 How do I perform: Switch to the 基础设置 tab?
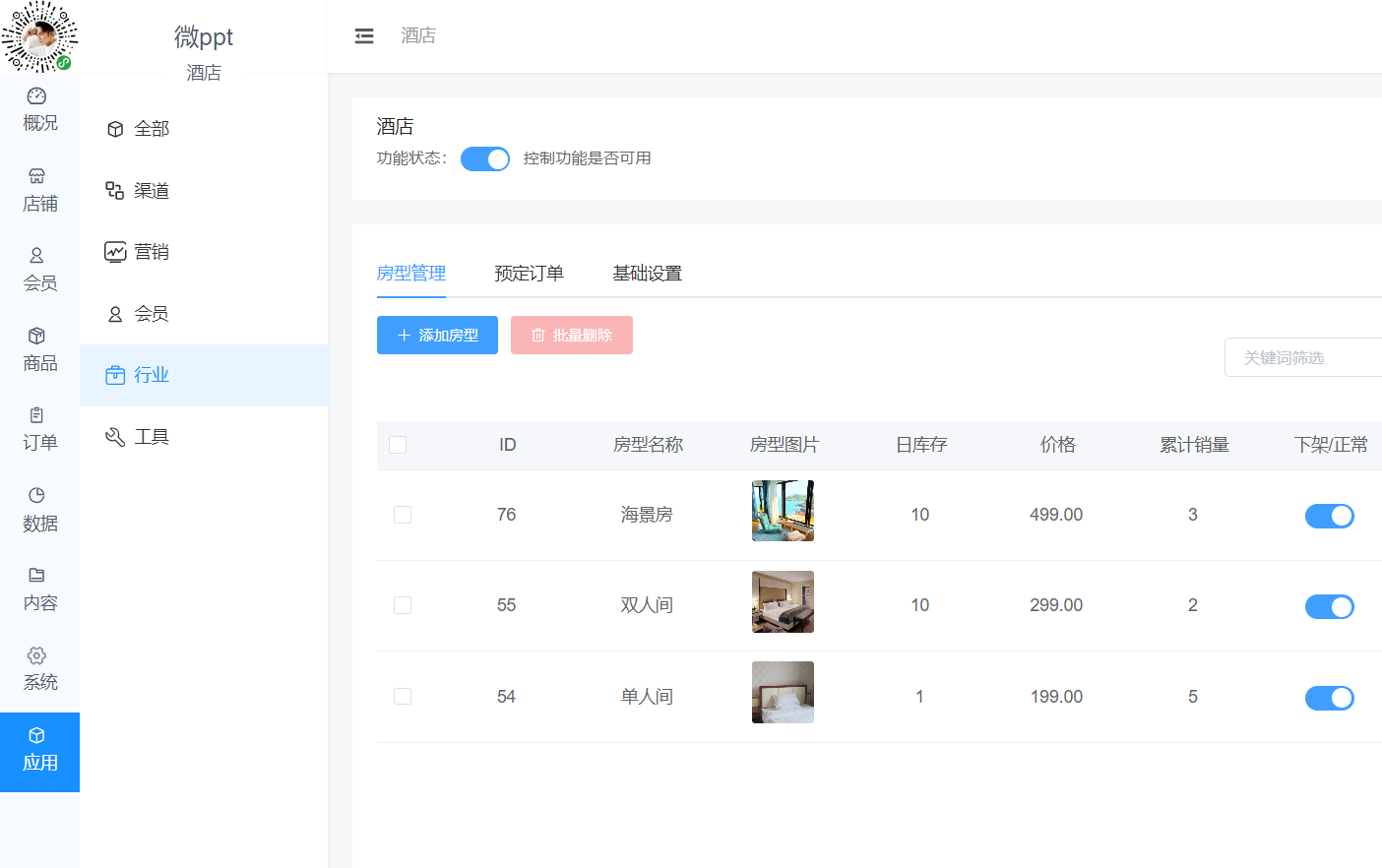(x=648, y=274)
